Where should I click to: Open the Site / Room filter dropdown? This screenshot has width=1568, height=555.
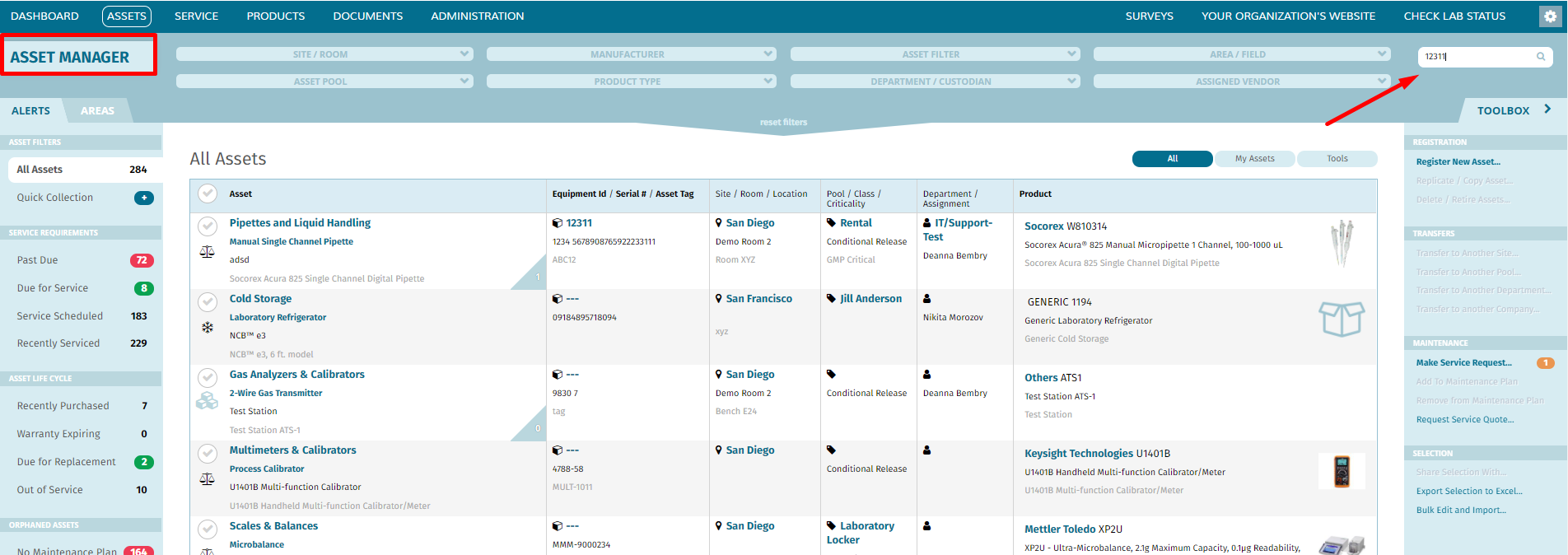click(324, 54)
